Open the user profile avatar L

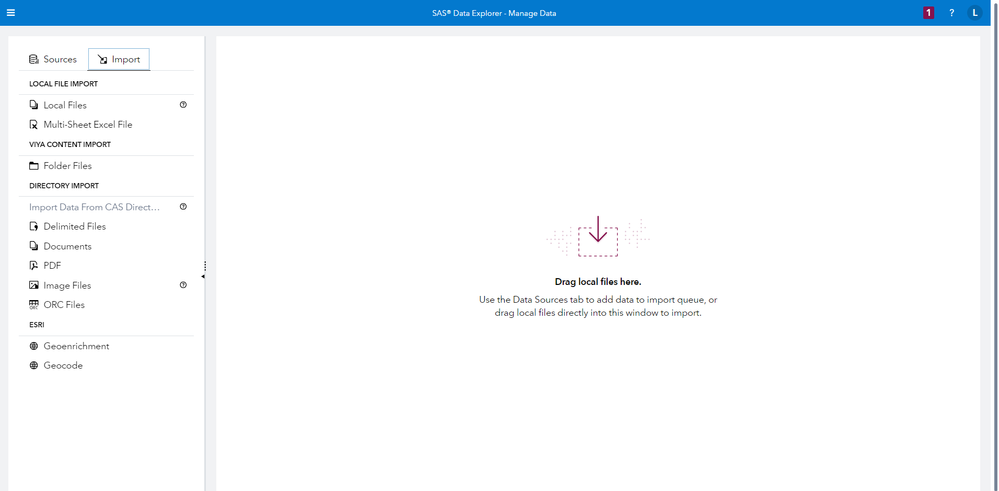pos(974,13)
